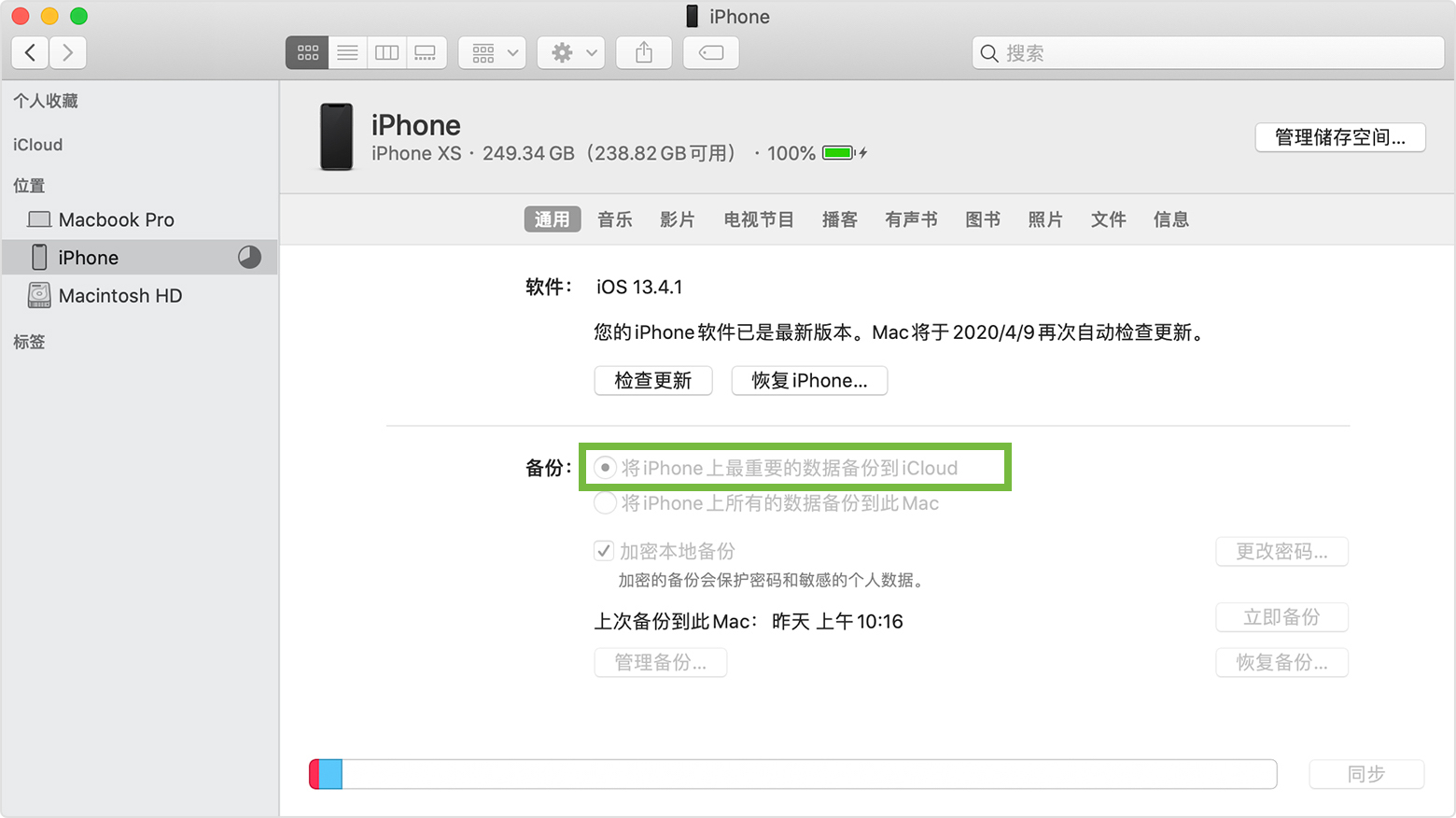
Task: Select the back up to iCloud radio button
Action: 605,468
